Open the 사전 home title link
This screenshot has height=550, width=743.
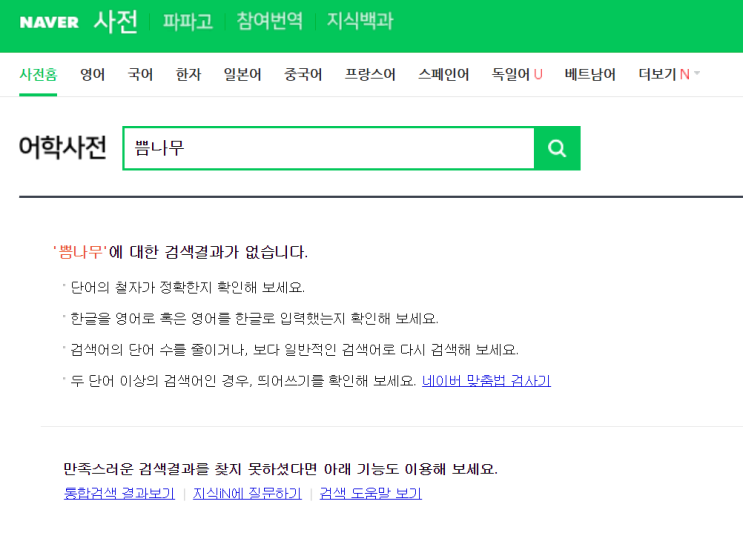[x=116, y=21]
